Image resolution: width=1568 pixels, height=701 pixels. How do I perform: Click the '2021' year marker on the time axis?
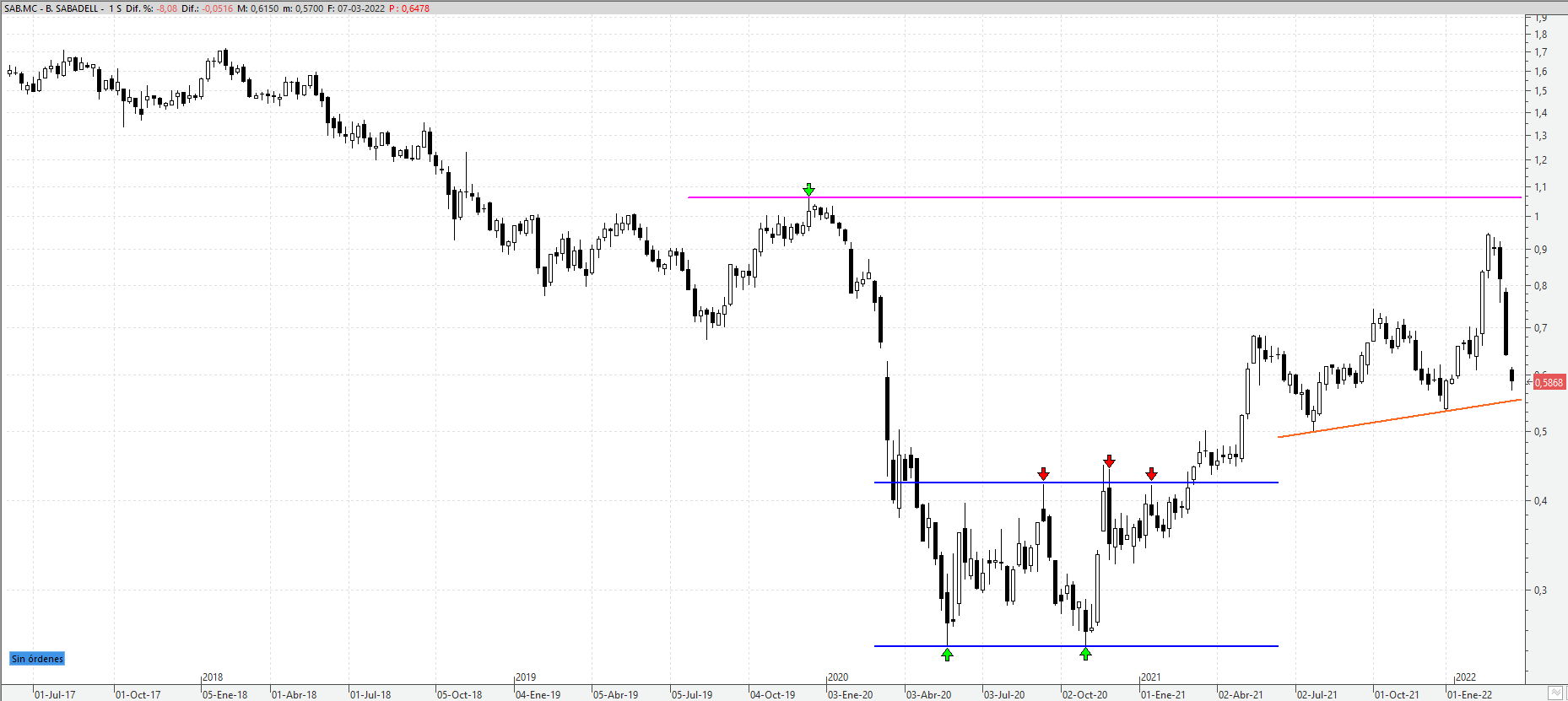coord(1150,677)
